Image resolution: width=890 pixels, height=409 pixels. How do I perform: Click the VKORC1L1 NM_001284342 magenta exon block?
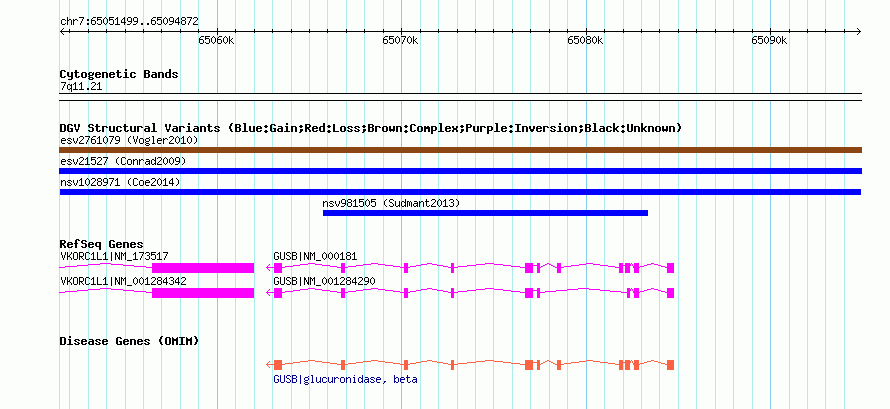pos(203,293)
